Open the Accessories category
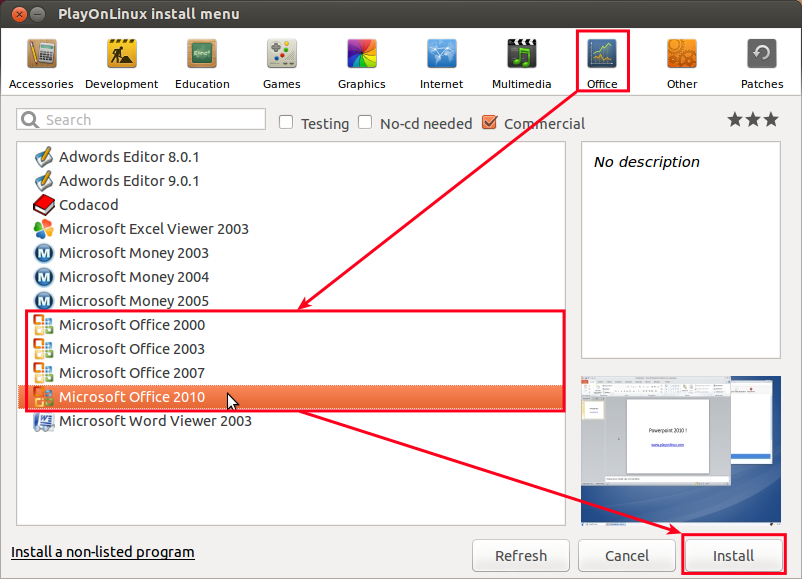 click(x=40, y=55)
